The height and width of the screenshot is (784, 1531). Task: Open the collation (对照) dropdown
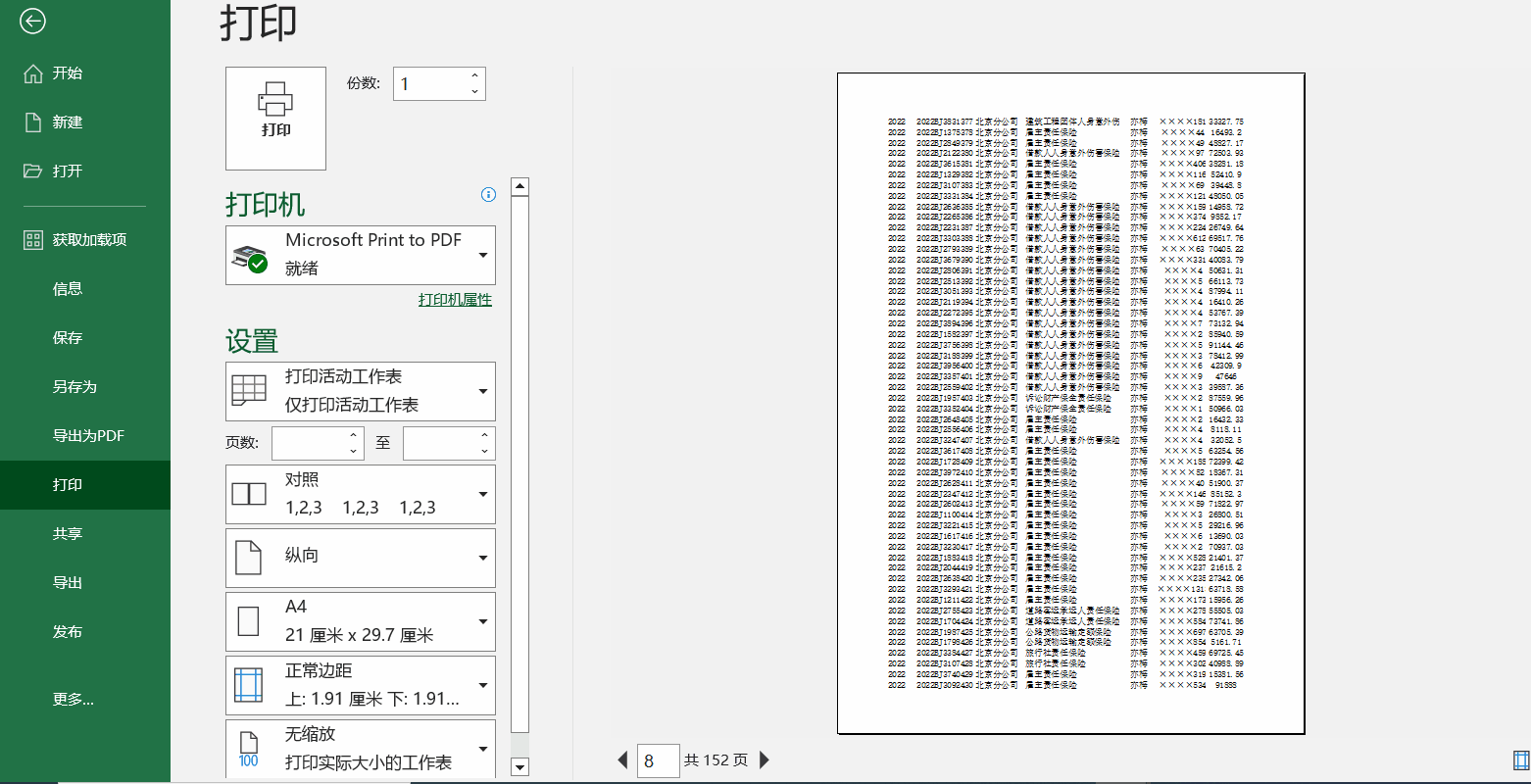point(361,494)
